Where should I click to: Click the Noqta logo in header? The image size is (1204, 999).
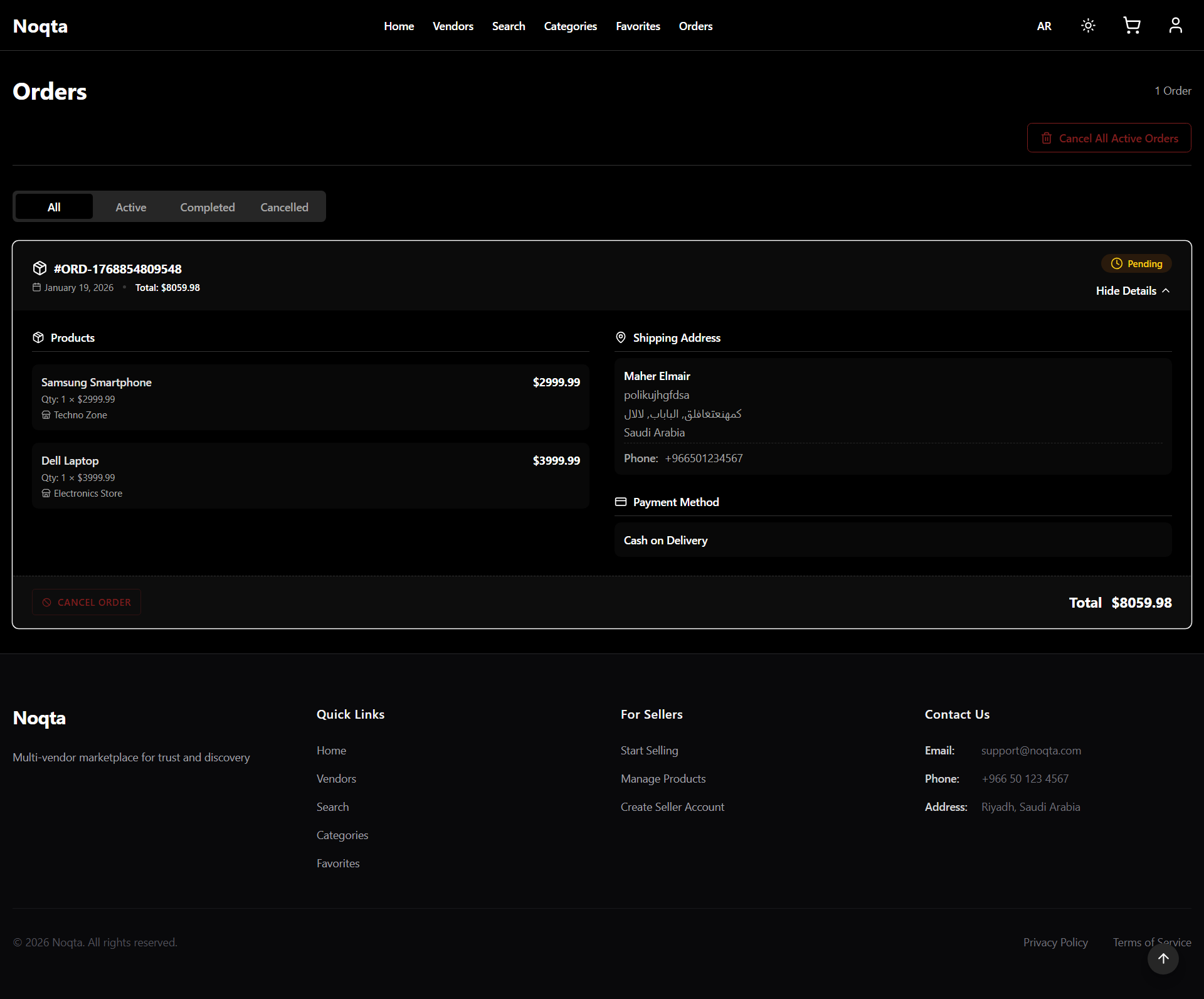[40, 26]
